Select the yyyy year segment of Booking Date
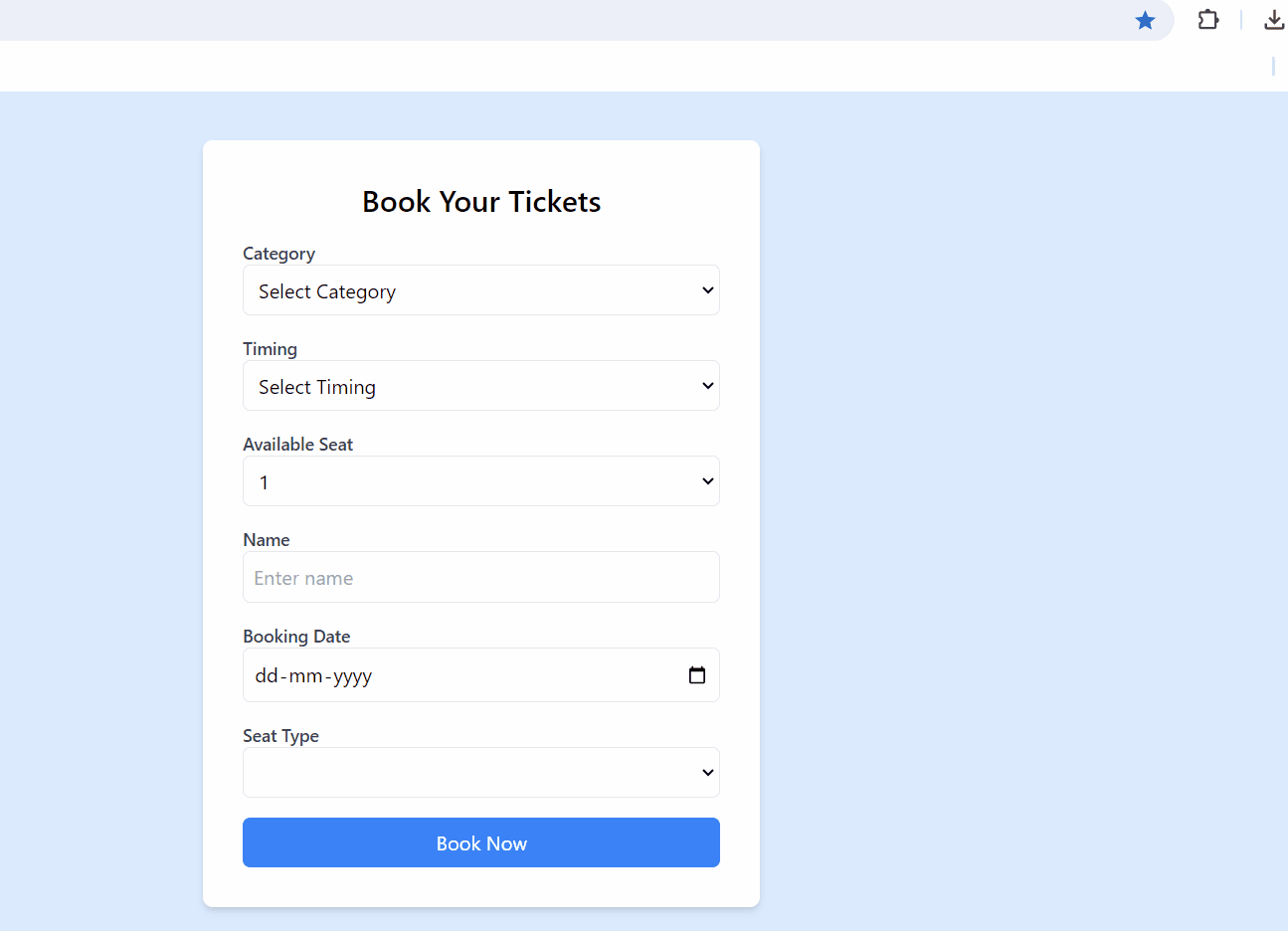The height and width of the screenshot is (931, 1288). (352, 676)
